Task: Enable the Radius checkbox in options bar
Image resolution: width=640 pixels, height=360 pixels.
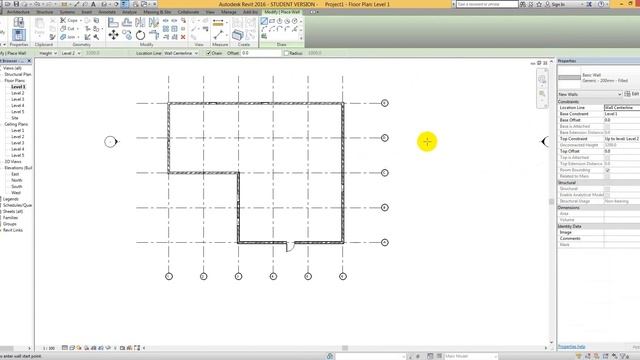Action: click(286, 53)
